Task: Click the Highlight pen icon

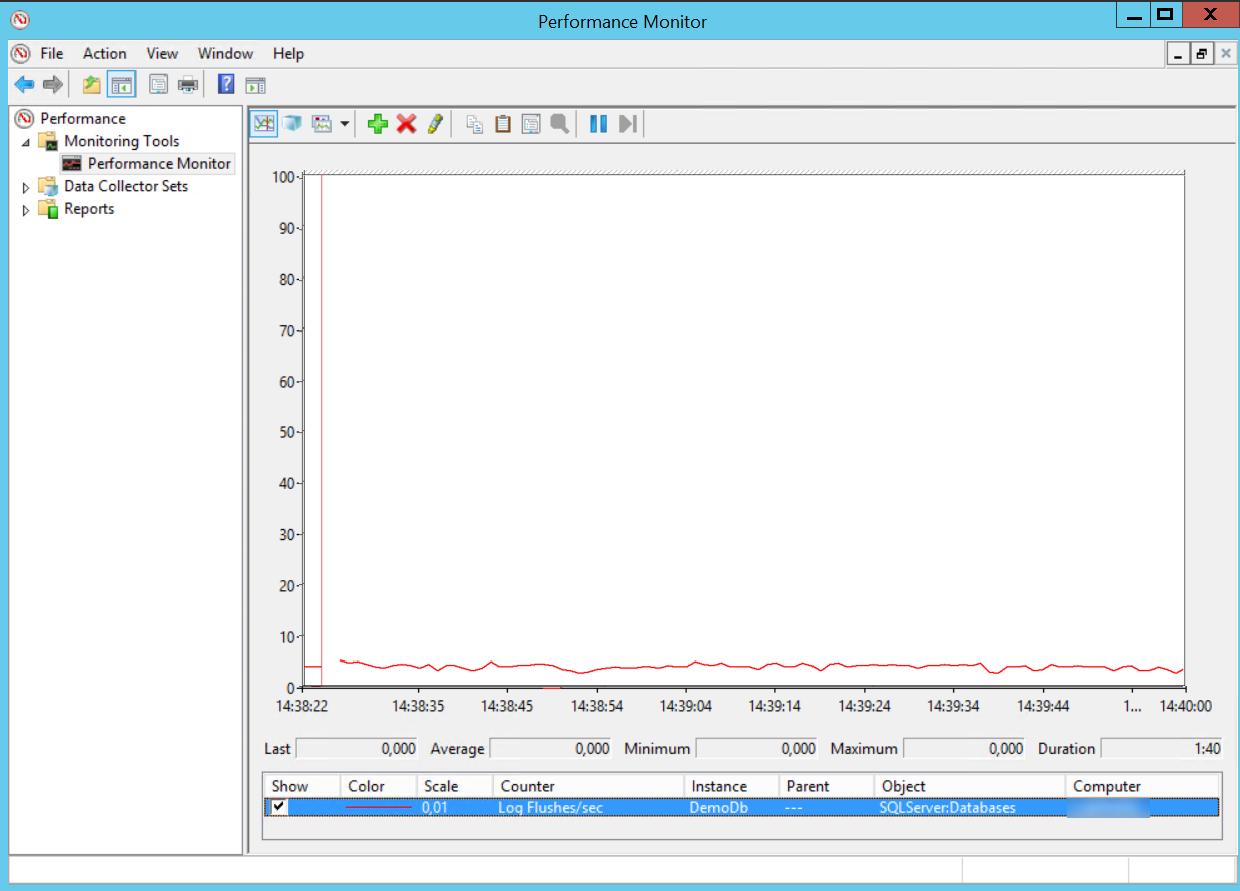Action: click(434, 124)
